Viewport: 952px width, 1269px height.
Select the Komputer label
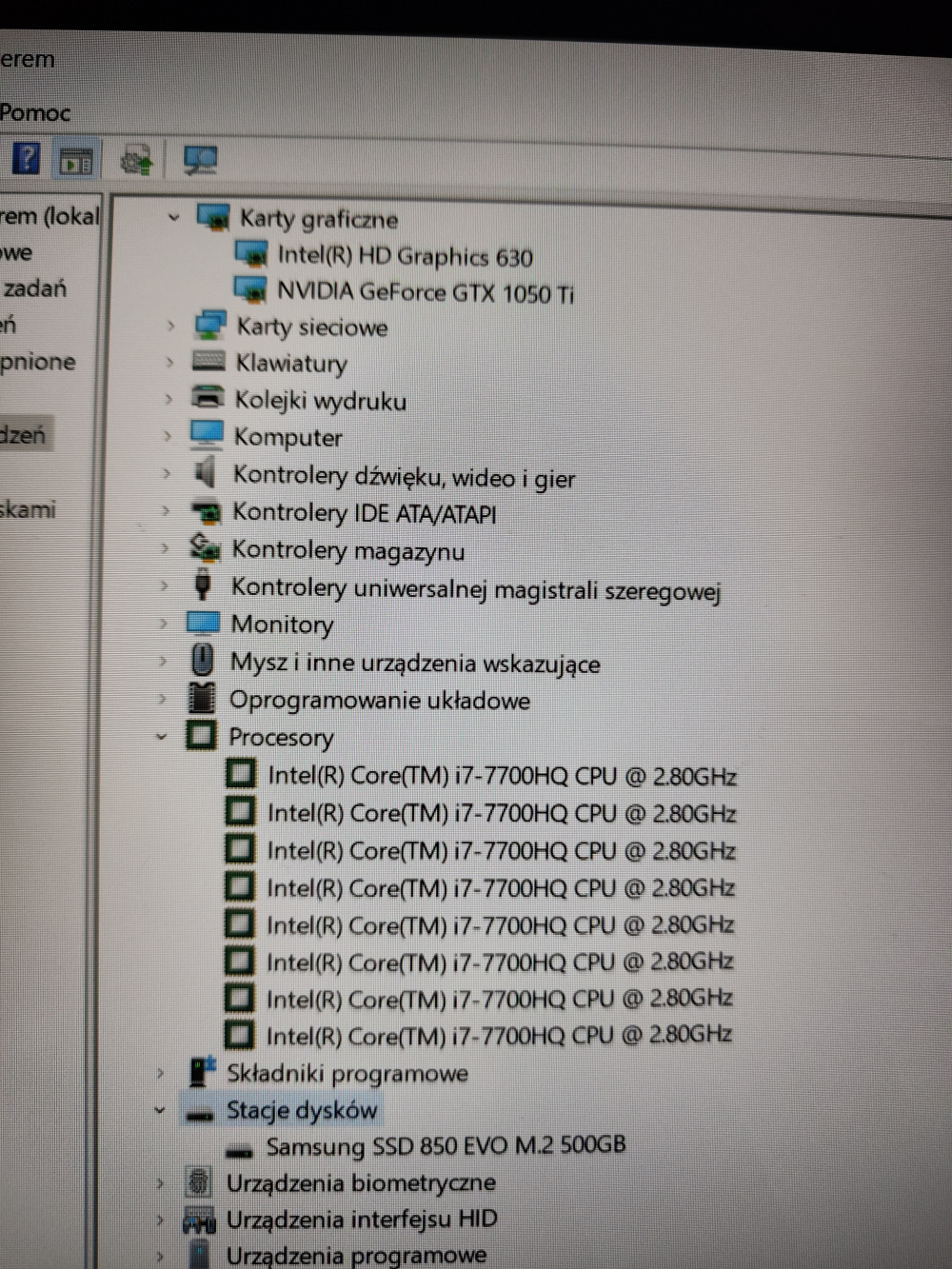[x=288, y=438]
